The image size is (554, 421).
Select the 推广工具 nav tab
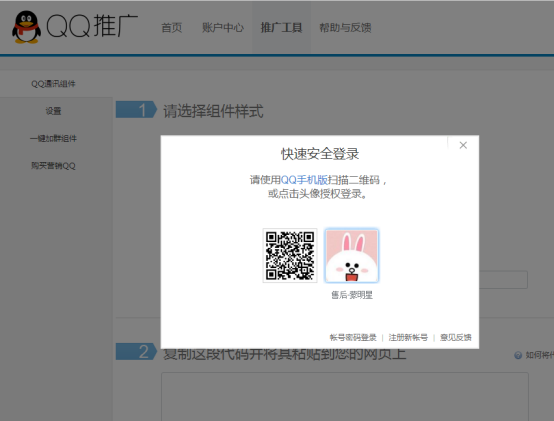pyautogui.click(x=281, y=28)
